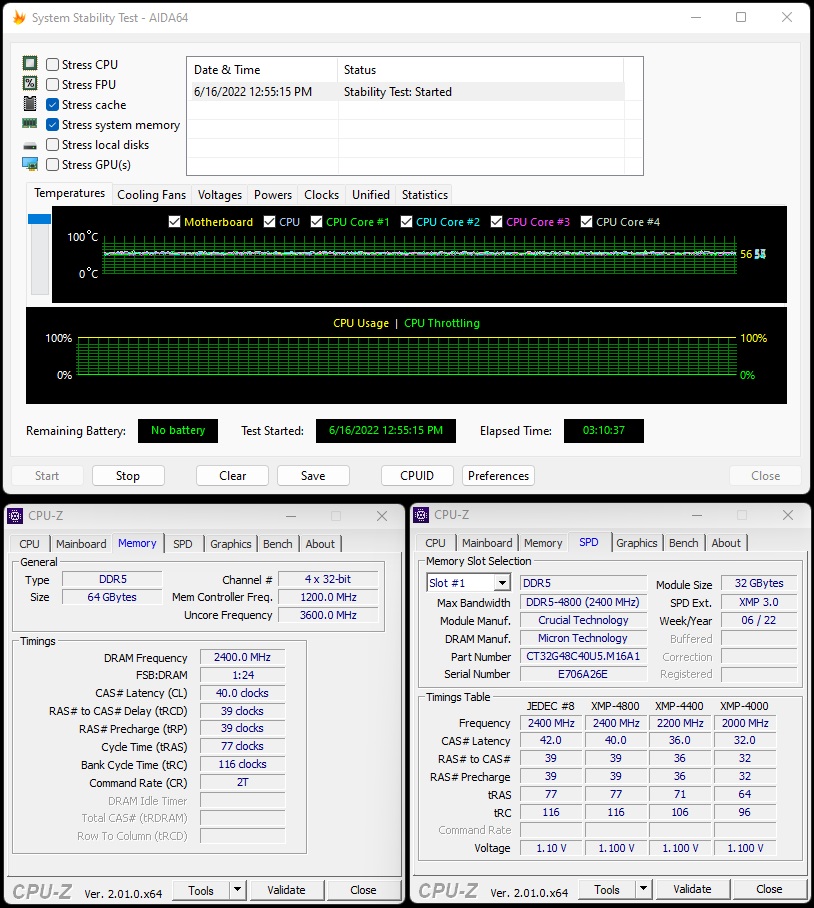The height and width of the screenshot is (908, 814).
Task: Click Validate in left CPU-Z window
Action: 286,890
